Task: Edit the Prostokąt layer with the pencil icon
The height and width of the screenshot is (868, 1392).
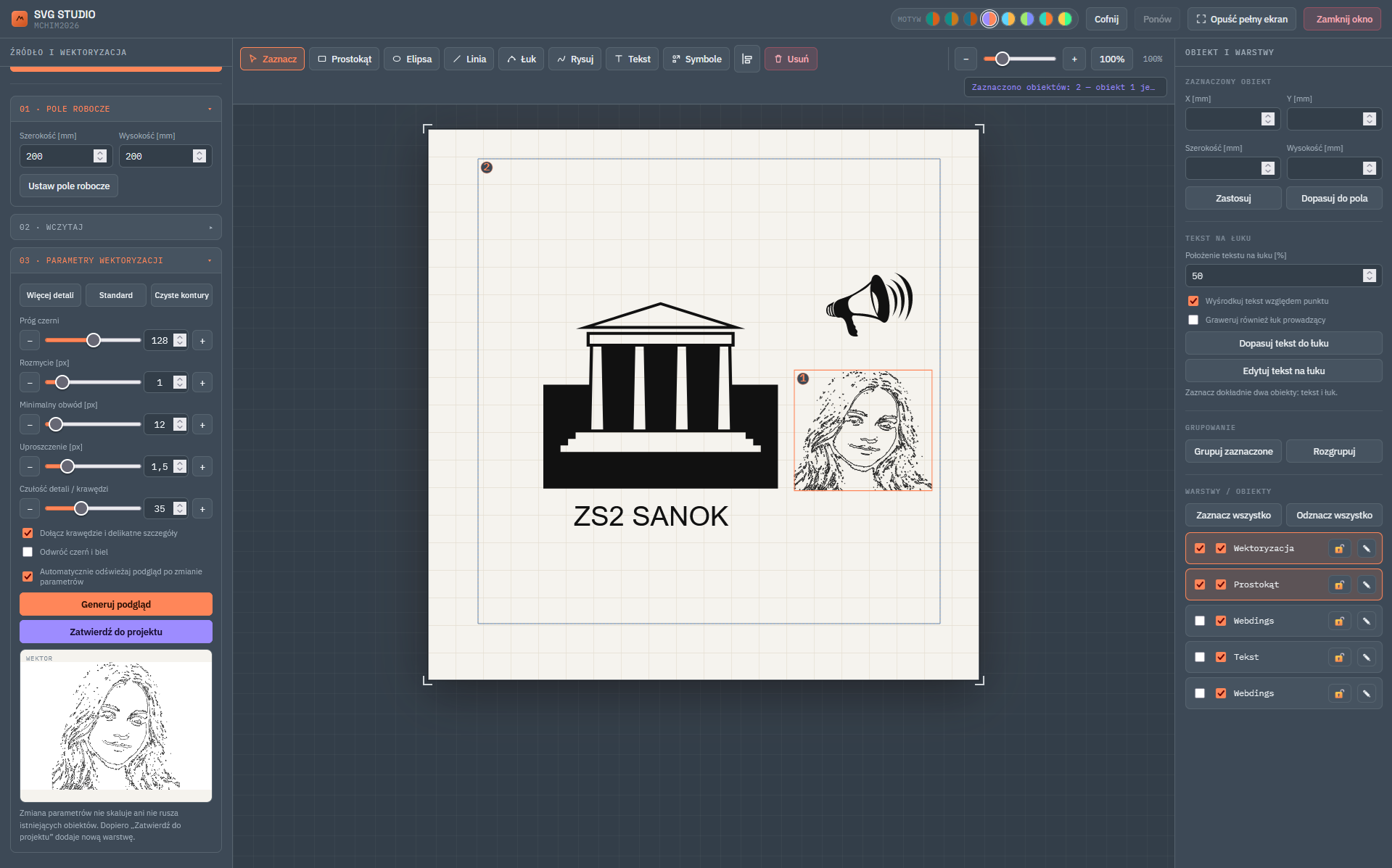Action: coord(1366,584)
